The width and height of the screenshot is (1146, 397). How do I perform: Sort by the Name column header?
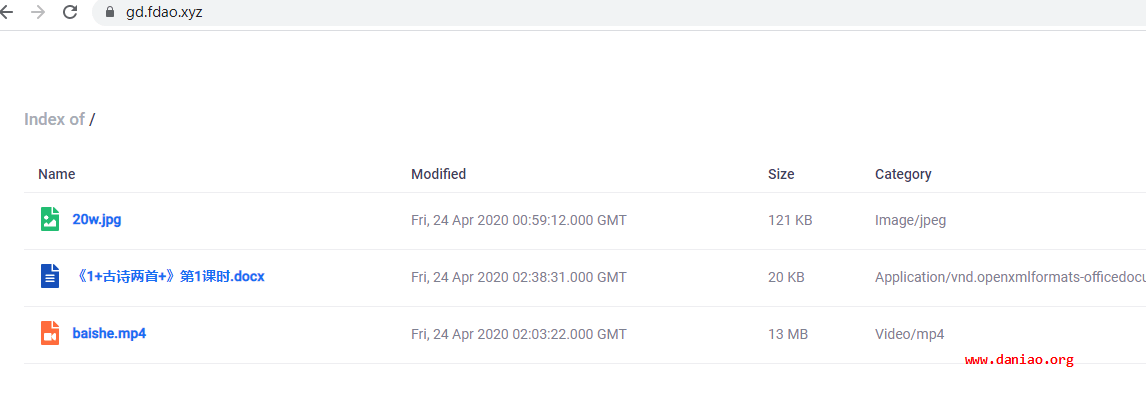(x=56, y=174)
